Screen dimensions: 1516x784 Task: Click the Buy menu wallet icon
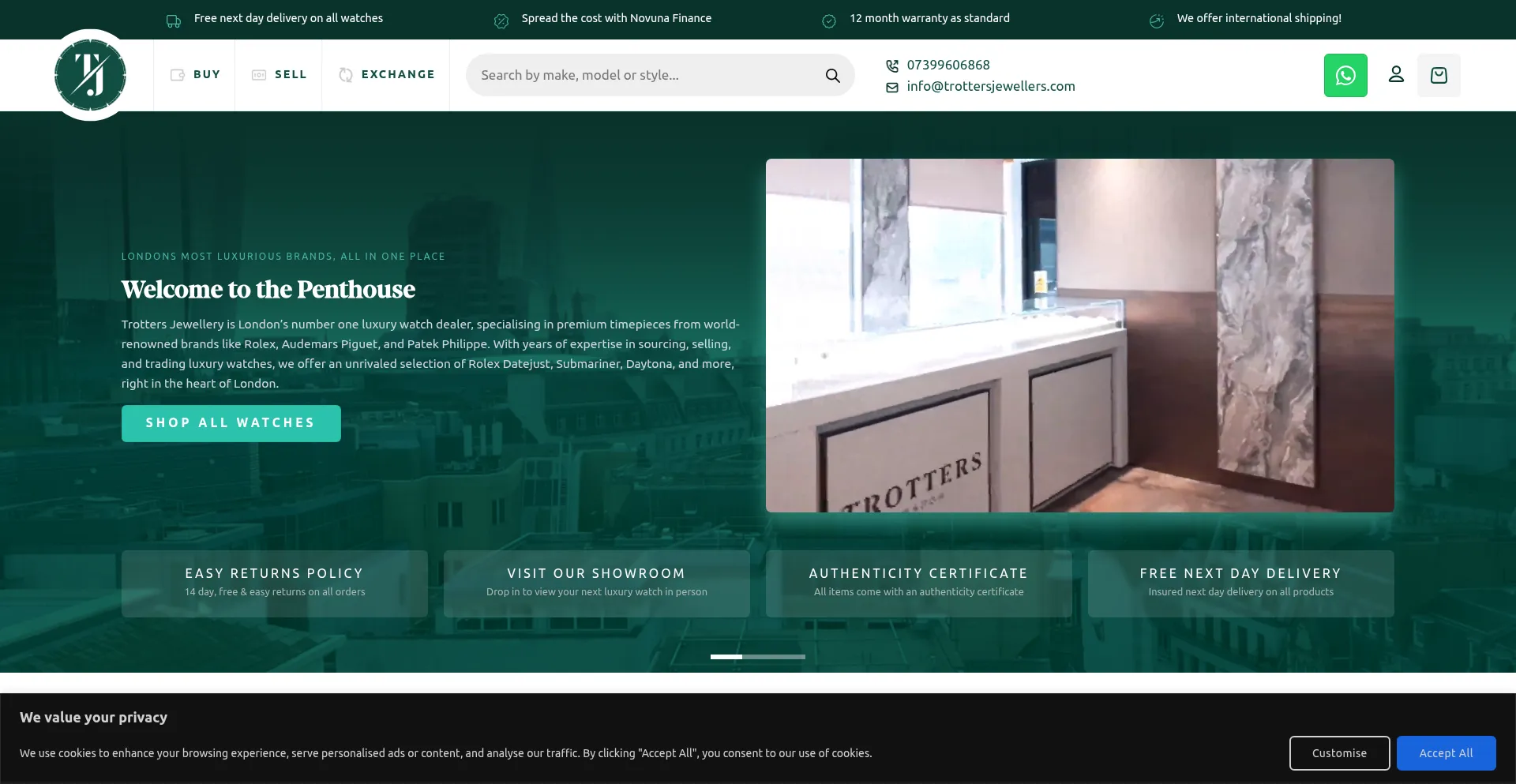(x=178, y=75)
